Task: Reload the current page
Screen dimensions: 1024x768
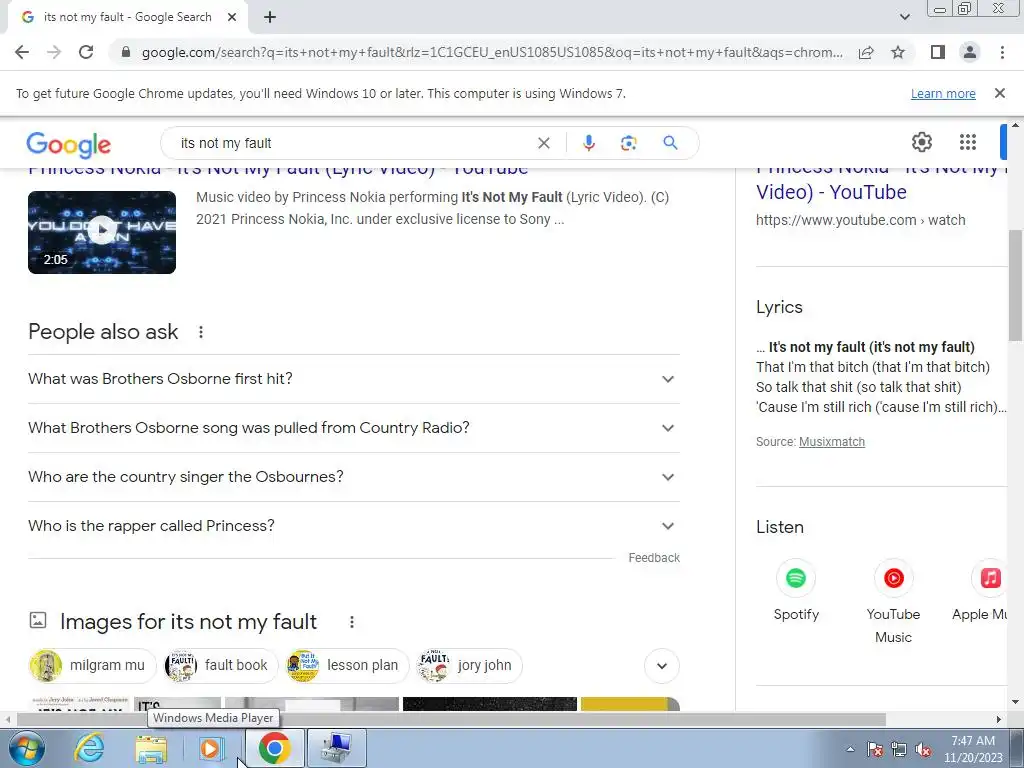Action: click(86, 52)
